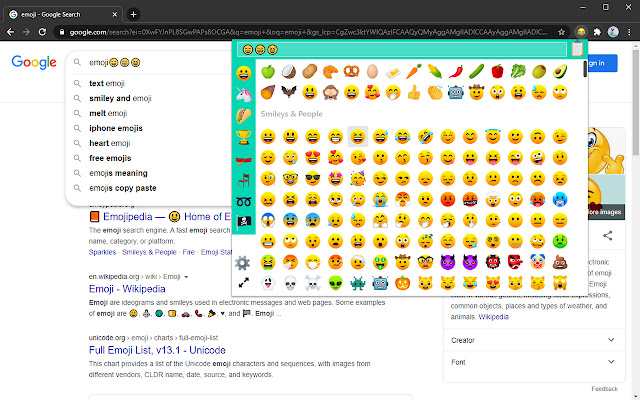Open the Emojipedia search result

pyautogui.click(x=160, y=217)
